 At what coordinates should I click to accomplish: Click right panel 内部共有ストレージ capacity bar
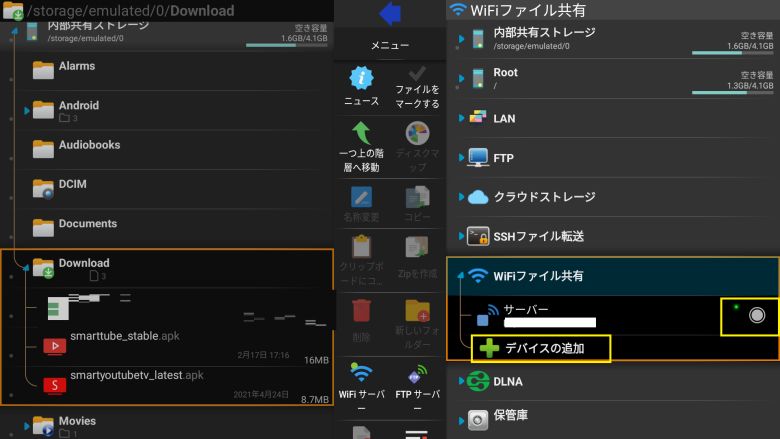[732, 53]
